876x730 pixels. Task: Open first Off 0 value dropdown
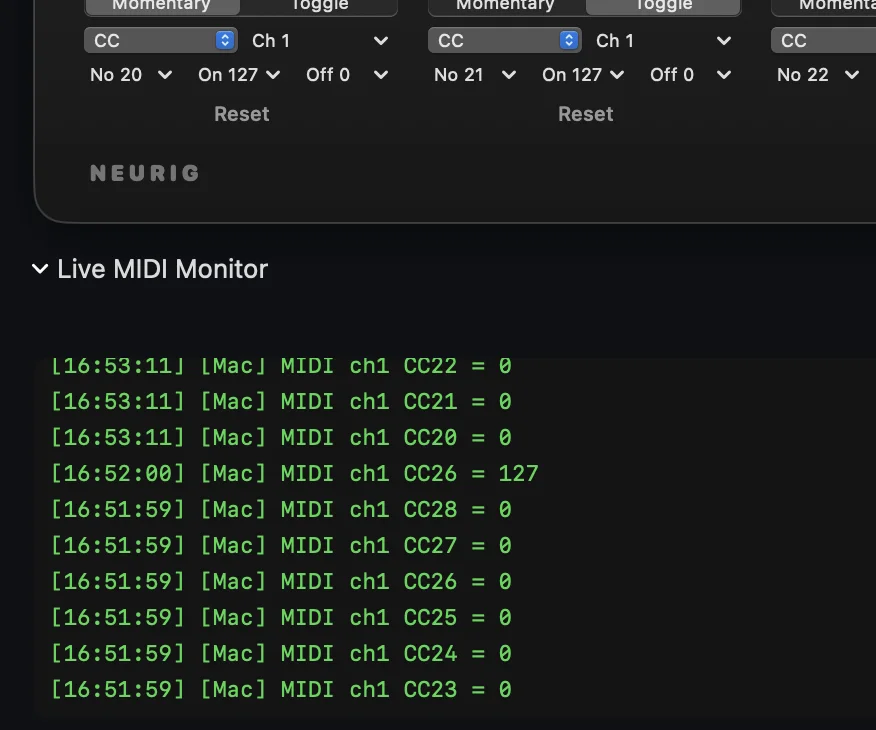(x=347, y=75)
